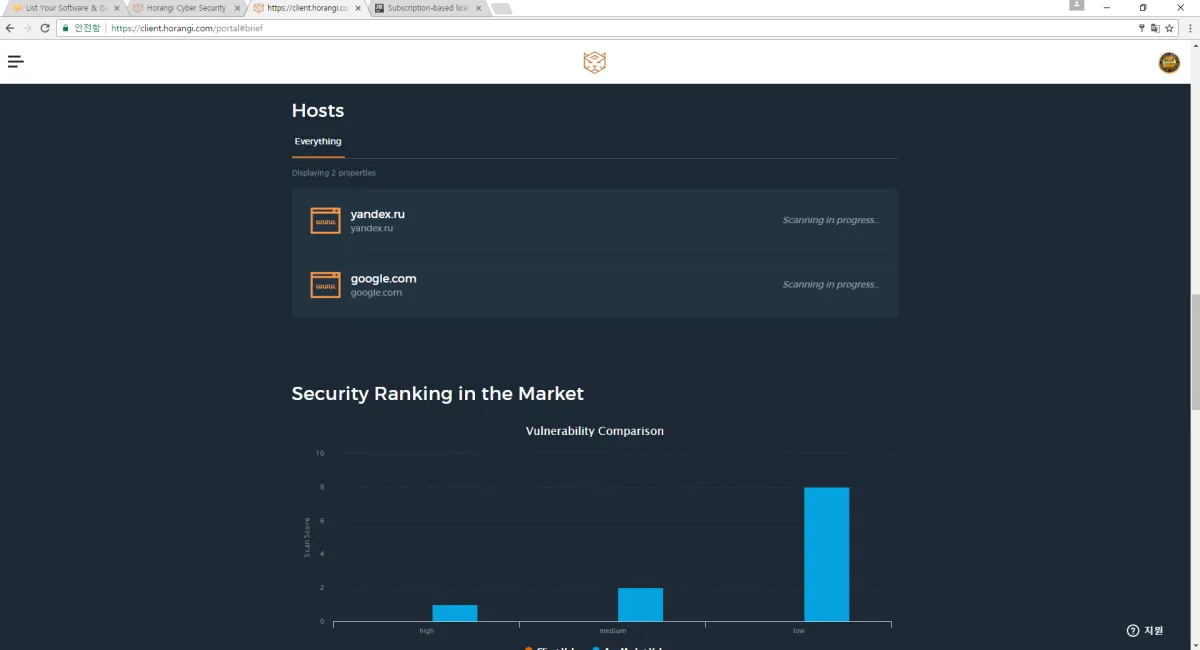
Task: Close the Horangi Cyber Security tab
Action: pyautogui.click(x=237, y=8)
